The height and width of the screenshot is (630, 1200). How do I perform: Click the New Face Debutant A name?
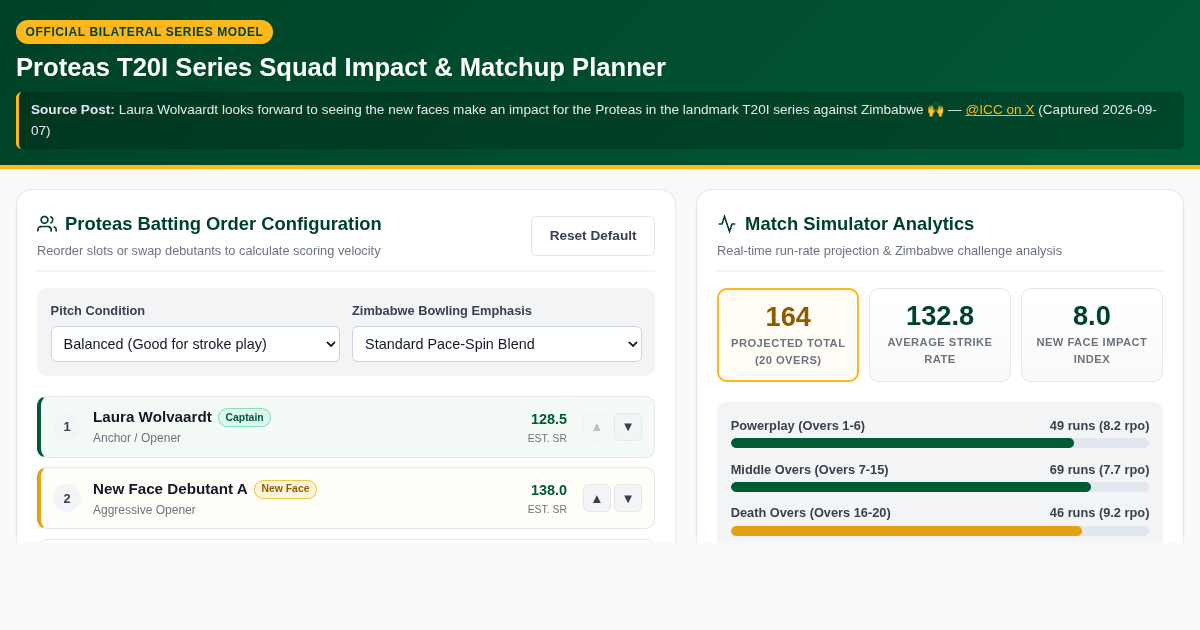point(170,489)
